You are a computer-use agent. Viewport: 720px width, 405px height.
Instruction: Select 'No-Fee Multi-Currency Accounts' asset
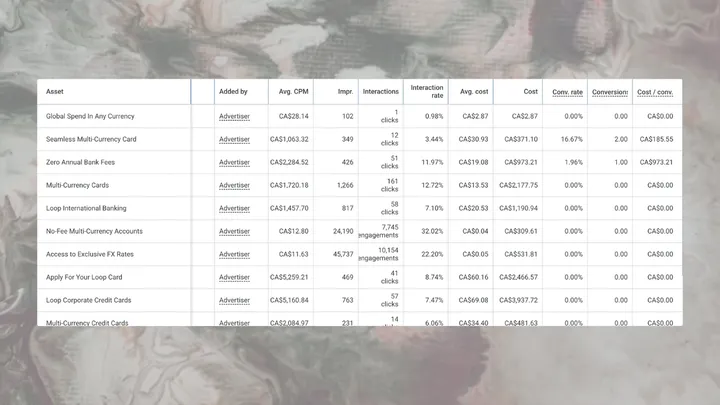click(x=94, y=231)
